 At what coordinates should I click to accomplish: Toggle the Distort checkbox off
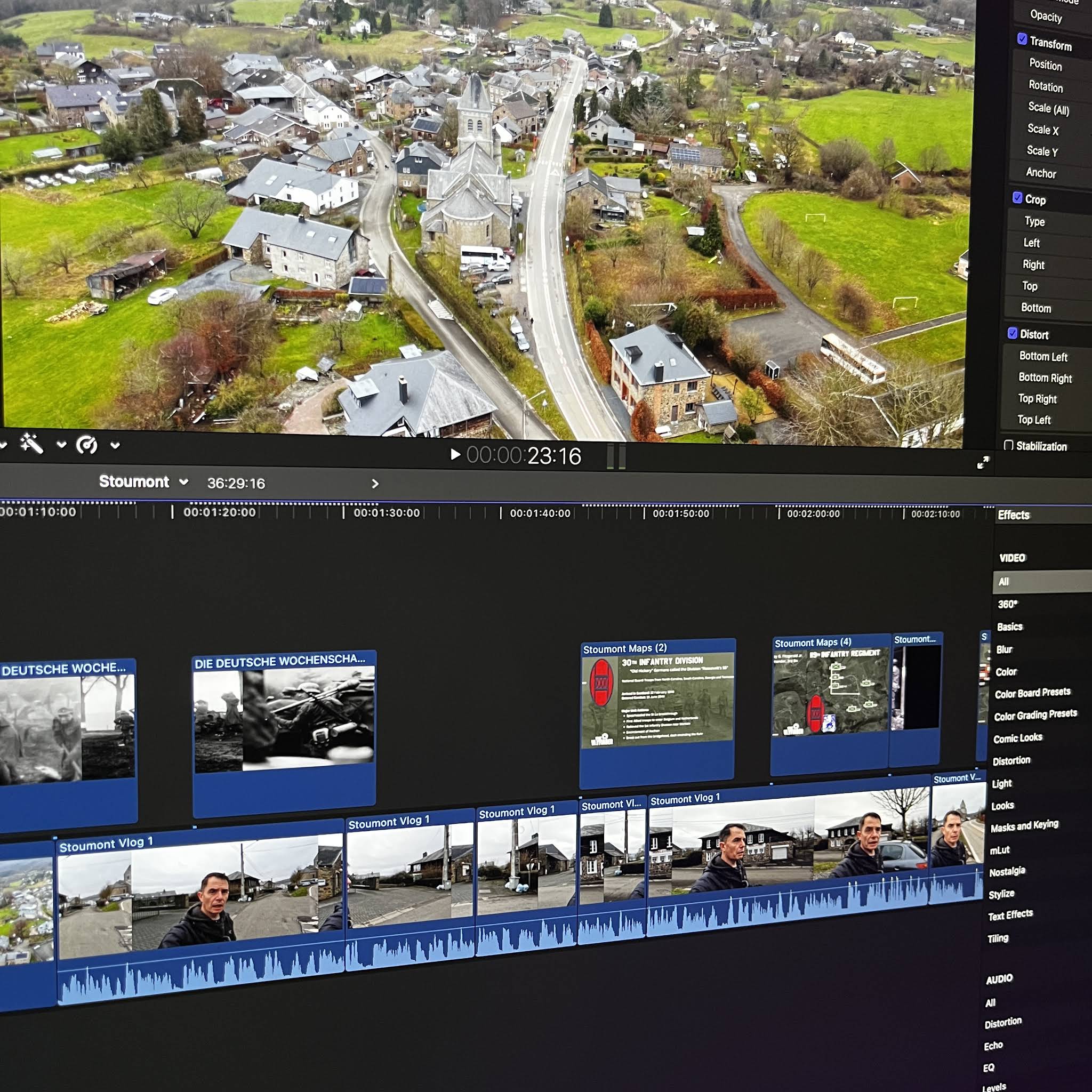[x=1013, y=333]
